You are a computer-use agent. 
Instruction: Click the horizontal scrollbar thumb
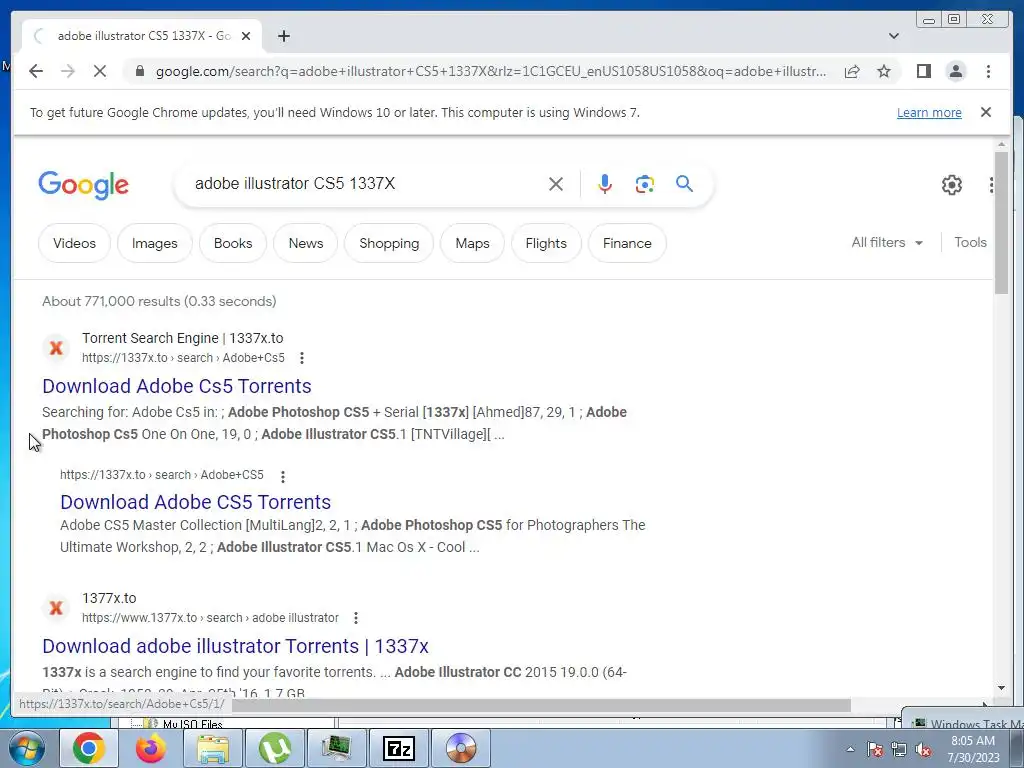coord(541,705)
